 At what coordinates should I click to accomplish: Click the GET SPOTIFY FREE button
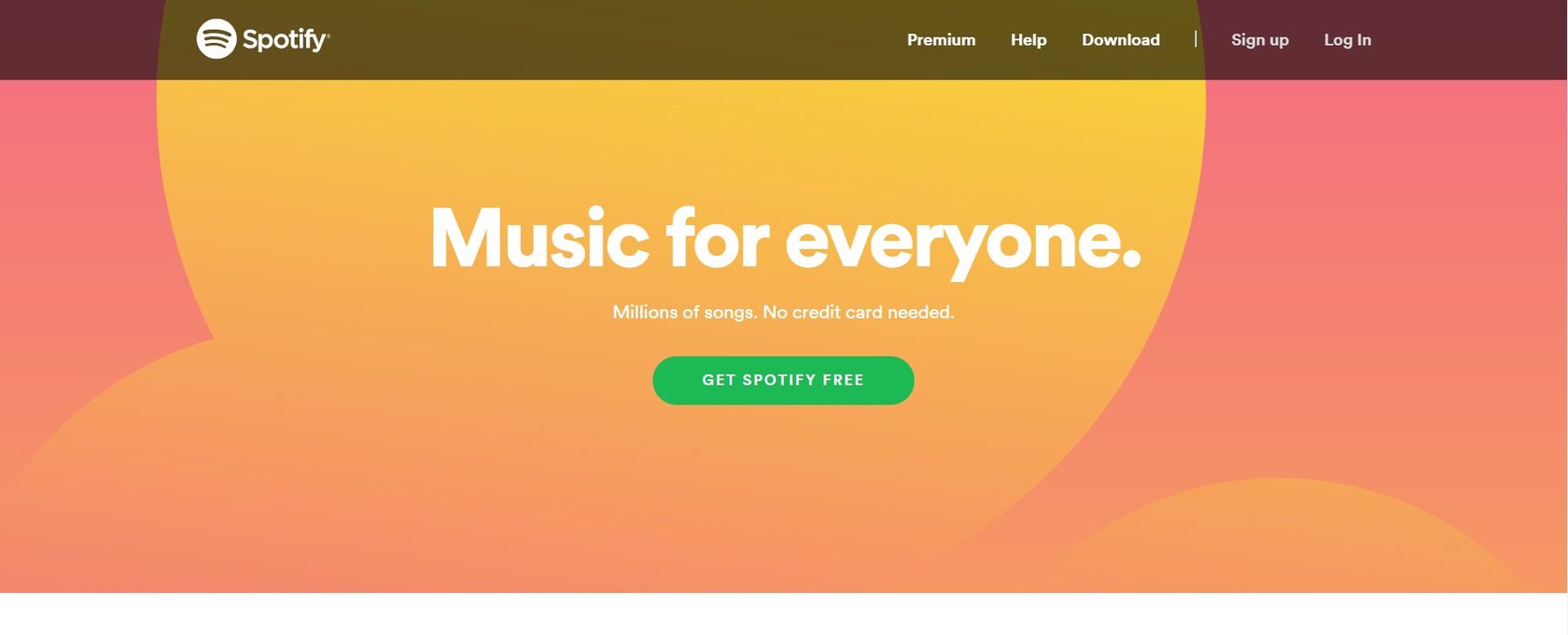(783, 380)
